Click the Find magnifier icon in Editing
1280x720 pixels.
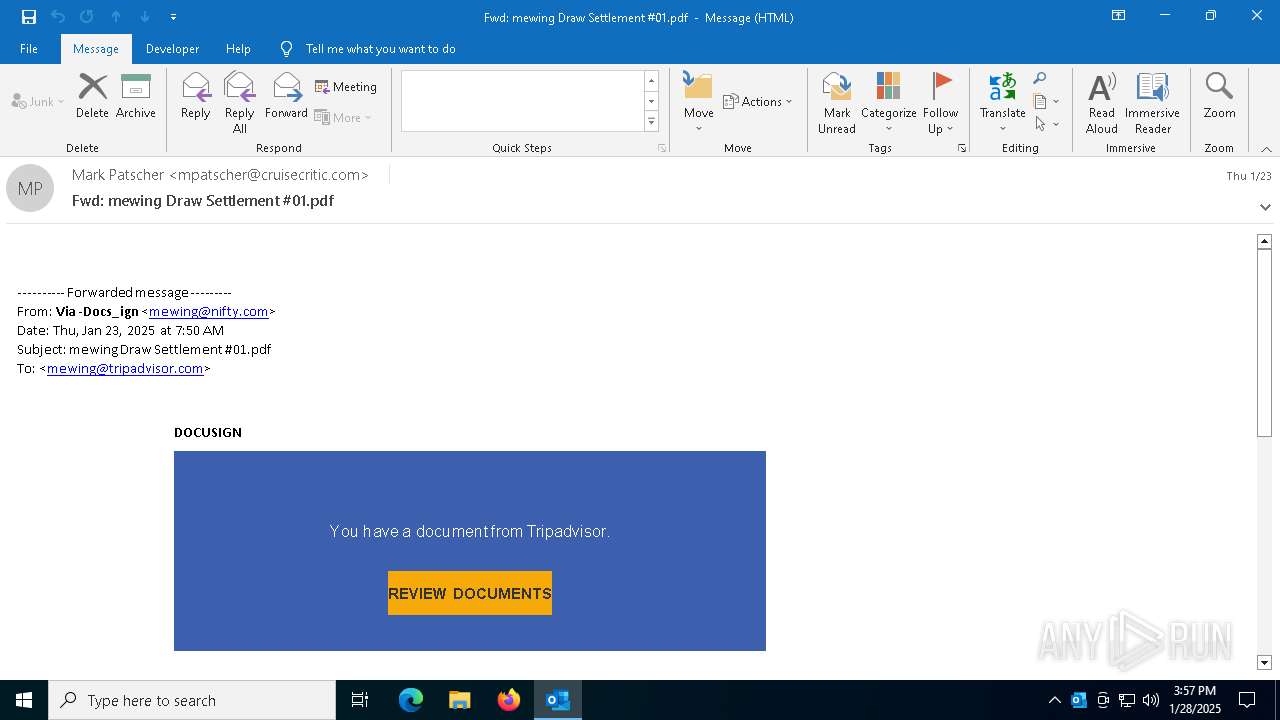click(1040, 79)
